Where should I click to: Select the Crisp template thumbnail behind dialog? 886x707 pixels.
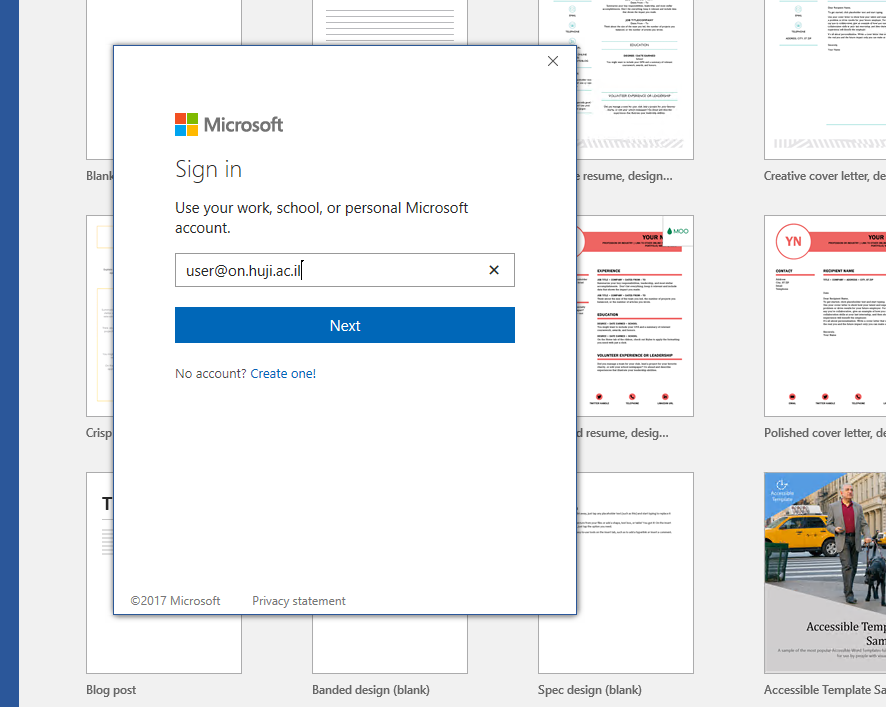point(100,316)
